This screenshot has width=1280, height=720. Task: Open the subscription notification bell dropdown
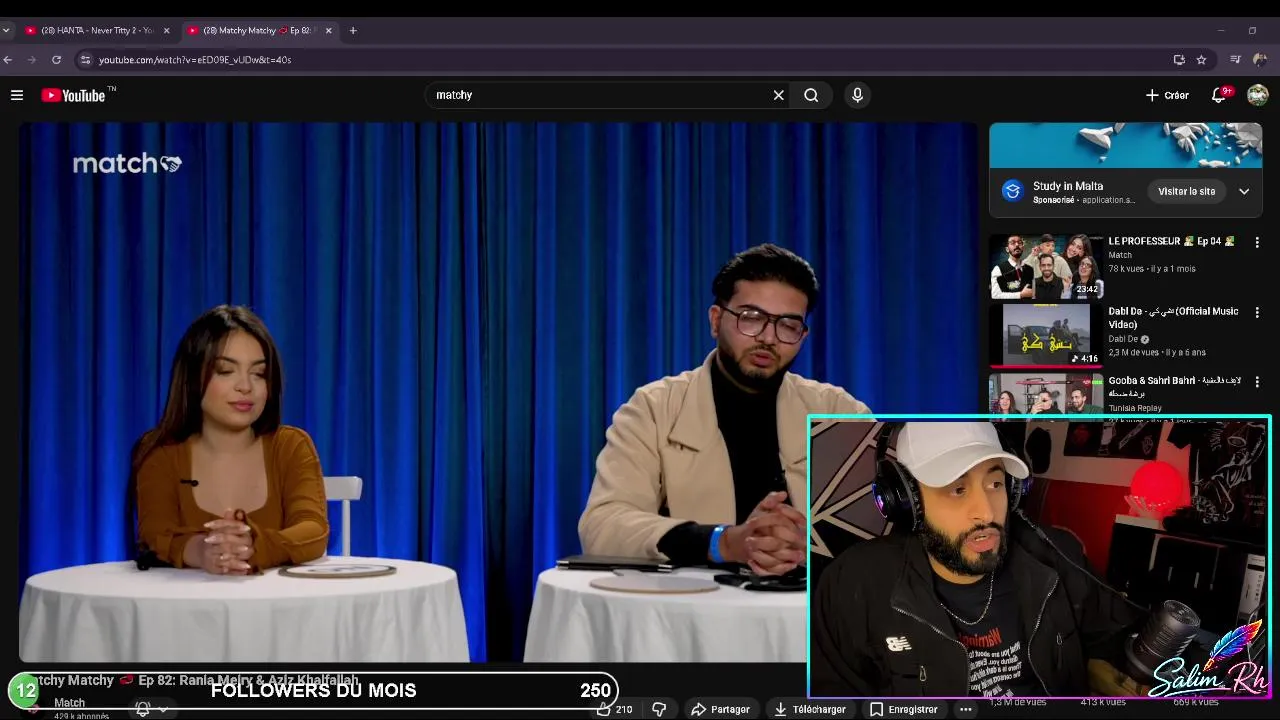(x=150, y=709)
